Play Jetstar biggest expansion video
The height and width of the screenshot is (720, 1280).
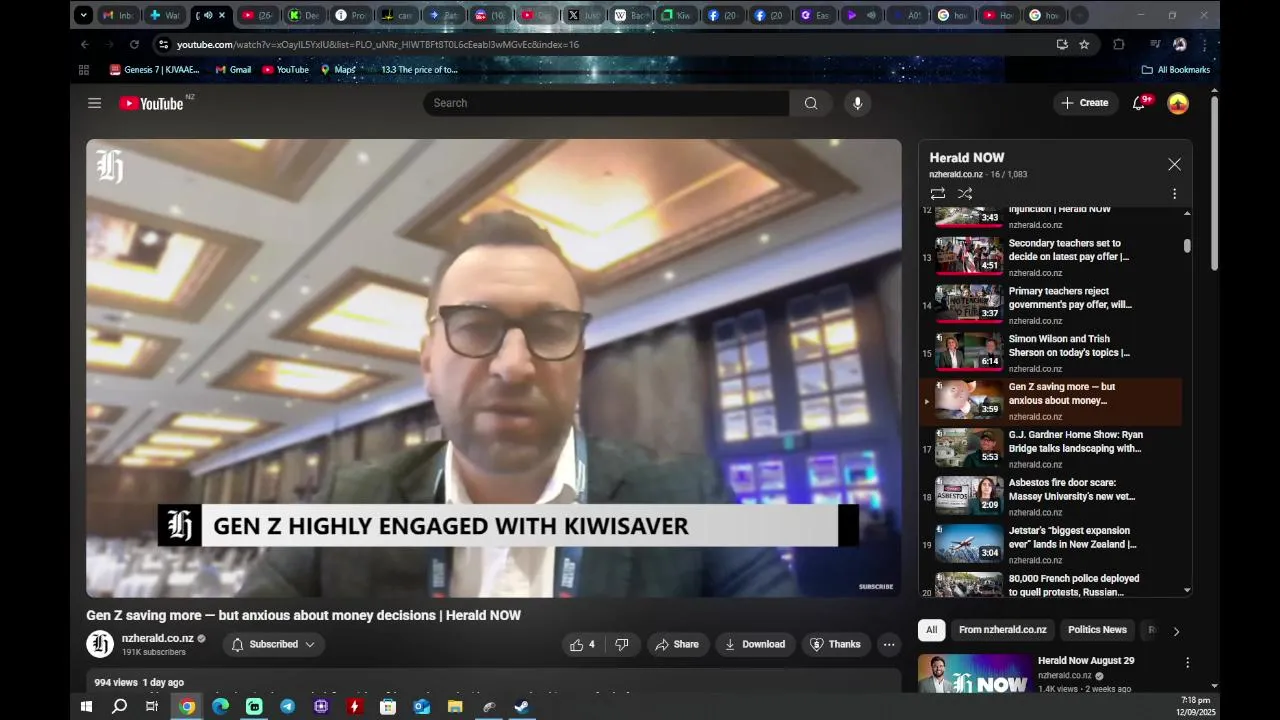click(1050, 545)
